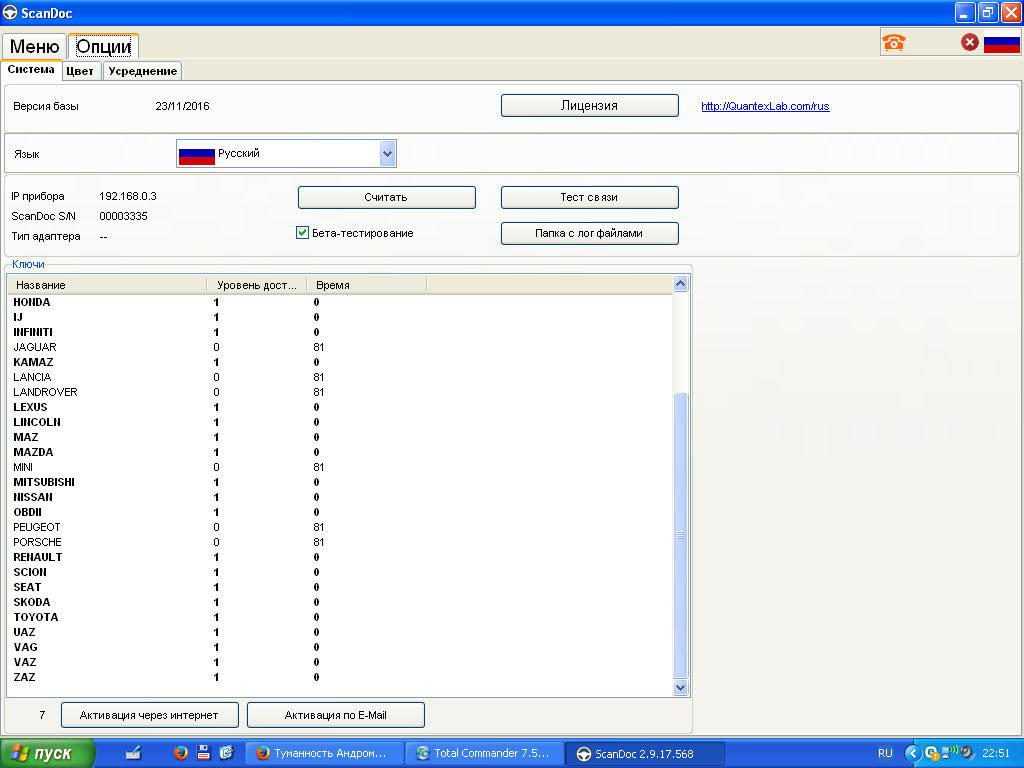Click the Лицензия button
1024x768 pixels.
590,106
